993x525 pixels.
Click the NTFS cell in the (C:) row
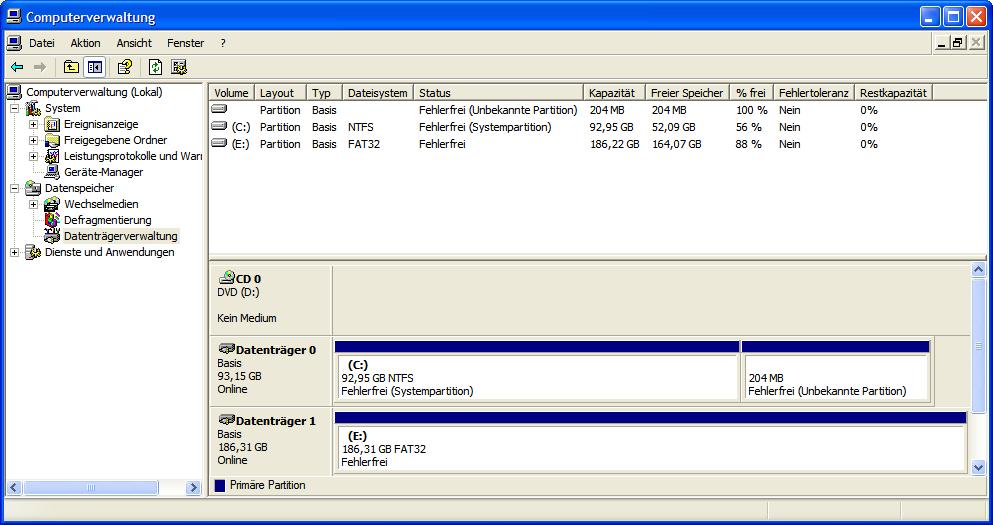pyautogui.click(x=361, y=127)
